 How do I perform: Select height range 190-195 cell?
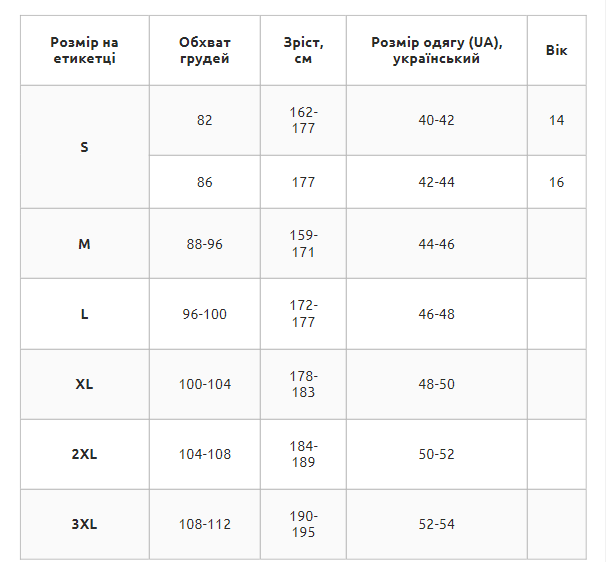pos(303,524)
